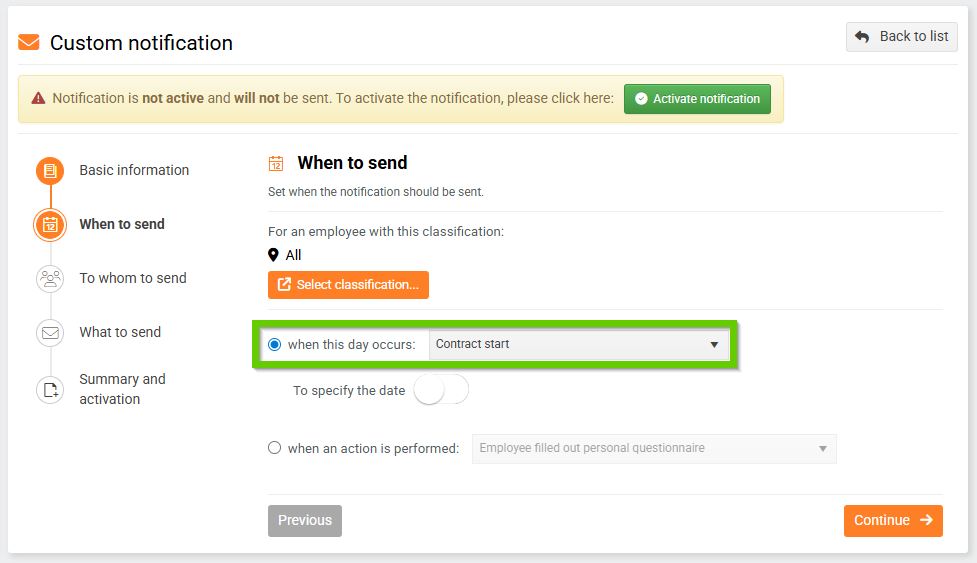Select the "when this day occurs" radio button
Image resolution: width=977 pixels, height=563 pixels.
tap(275, 345)
